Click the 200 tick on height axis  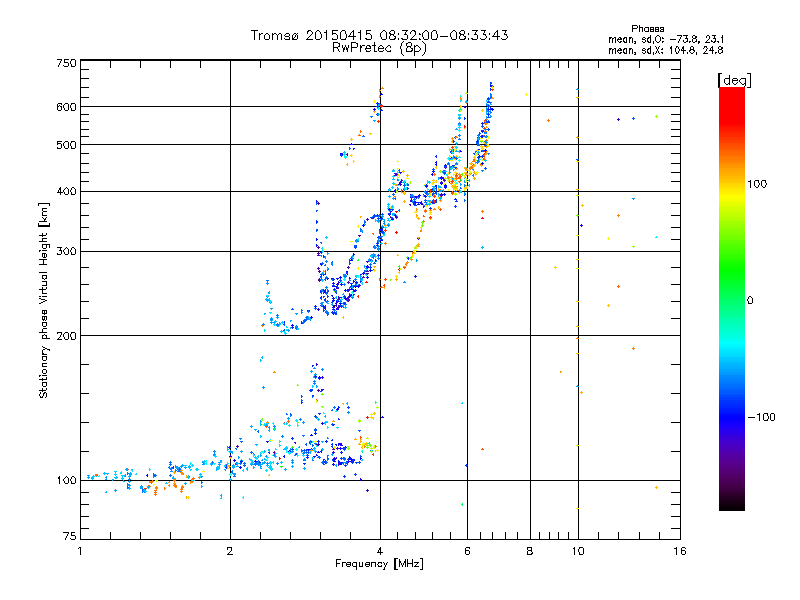[66, 335]
